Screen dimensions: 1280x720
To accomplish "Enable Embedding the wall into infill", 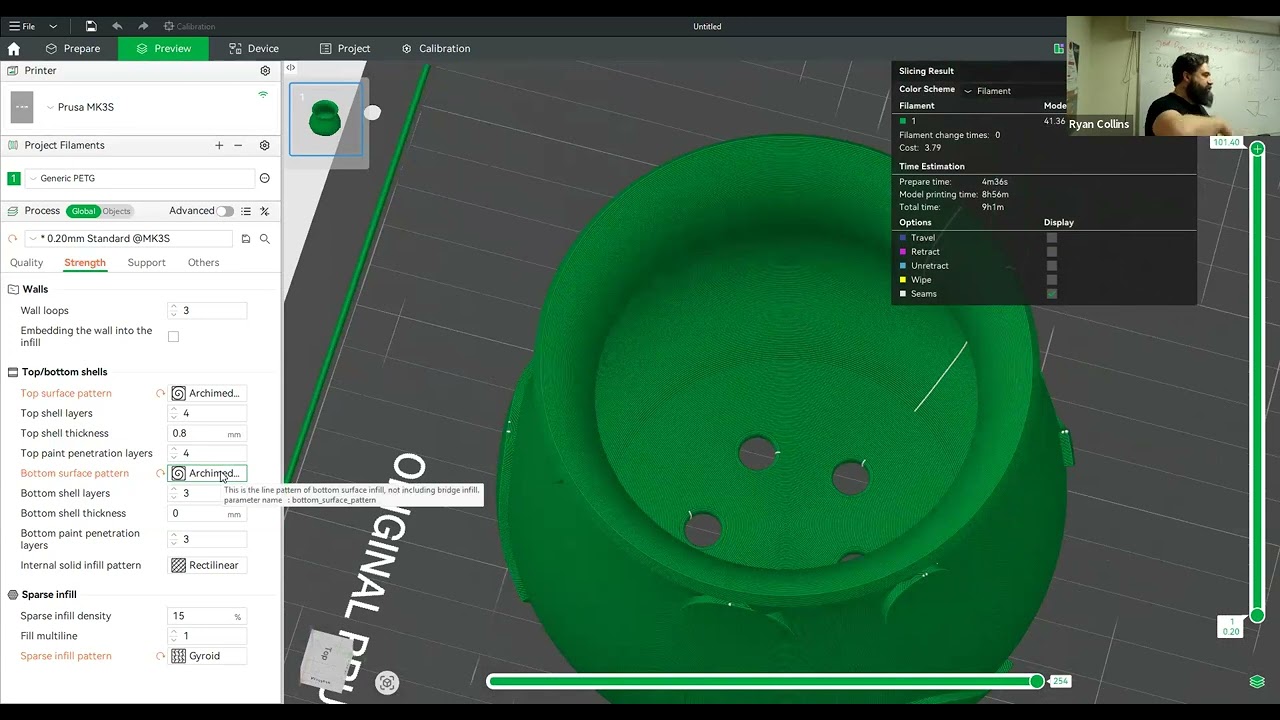I will (173, 337).
